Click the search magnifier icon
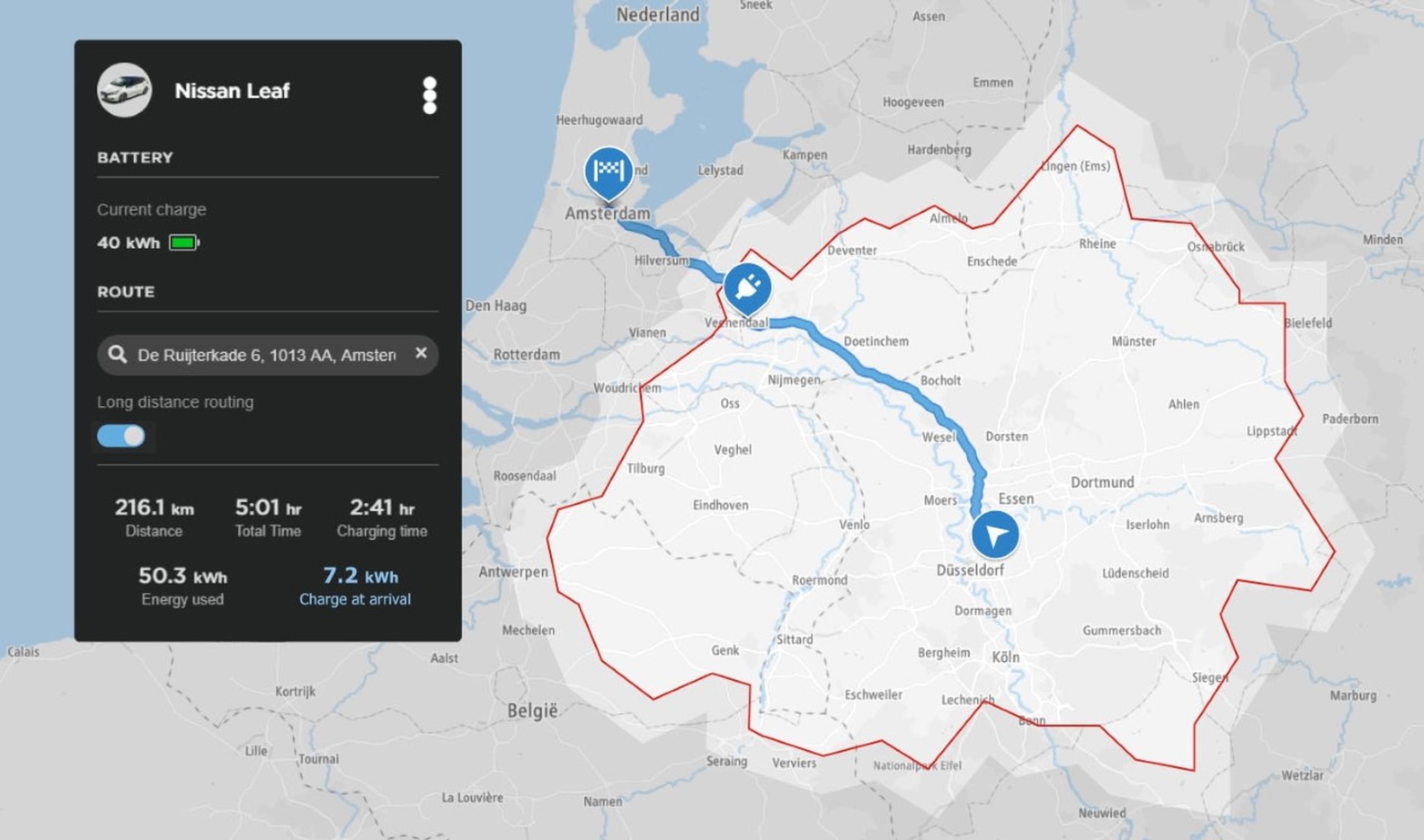This screenshot has height=840, width=1424. click(x=117, y=354)
